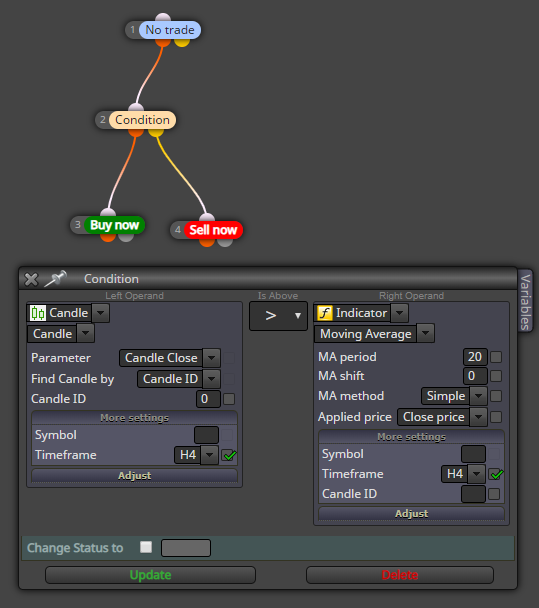Click the MA shift value field
The height and width of the screenshot is (608, 539).
click(x=475, y=376)
